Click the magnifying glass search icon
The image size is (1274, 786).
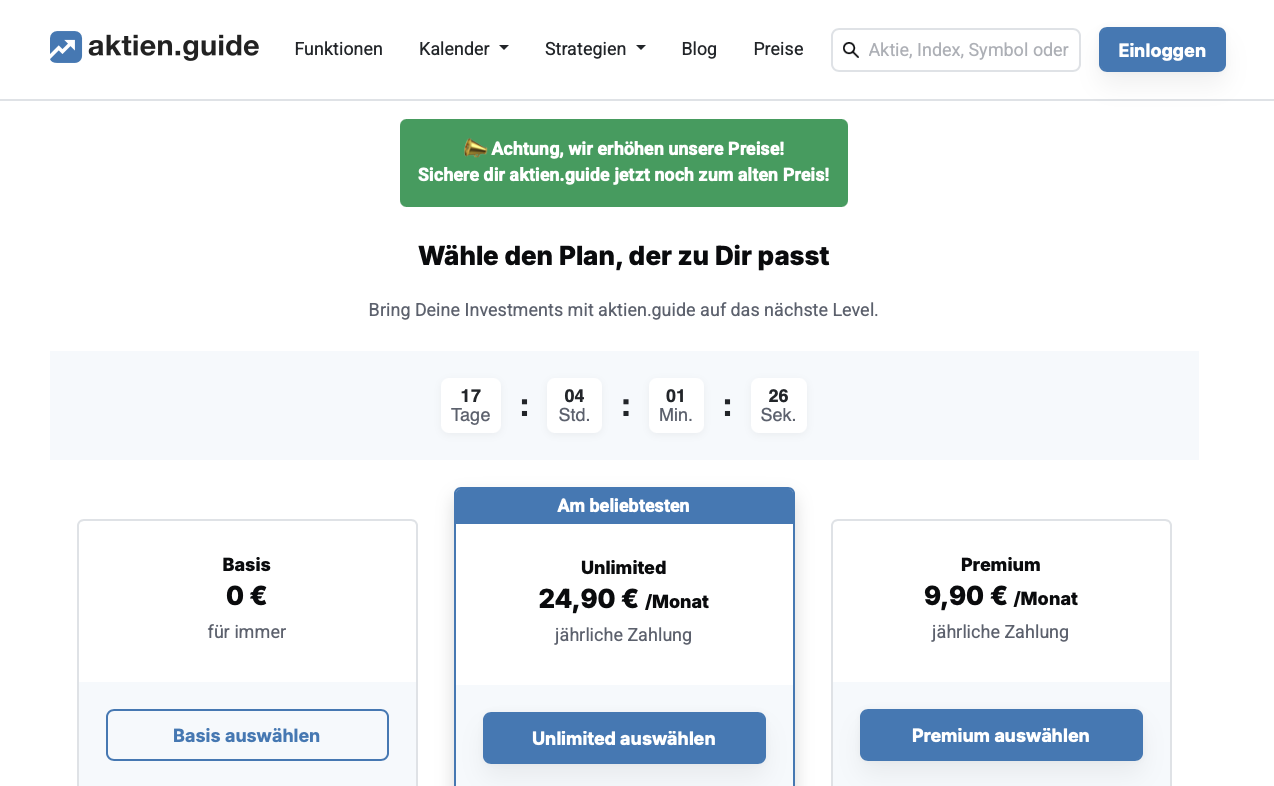click(x=851, y=49)
